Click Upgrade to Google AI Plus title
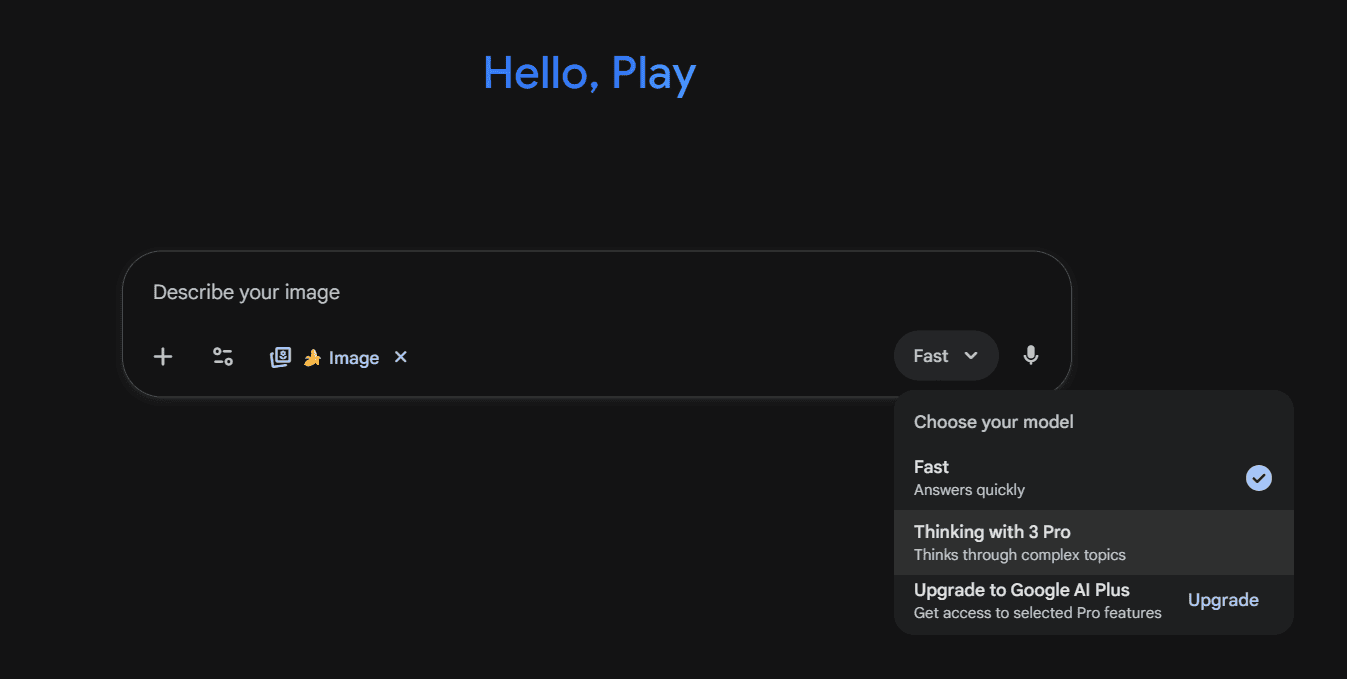The height and width of the screenshot is (679, 1347). (x=1021, y=590)
